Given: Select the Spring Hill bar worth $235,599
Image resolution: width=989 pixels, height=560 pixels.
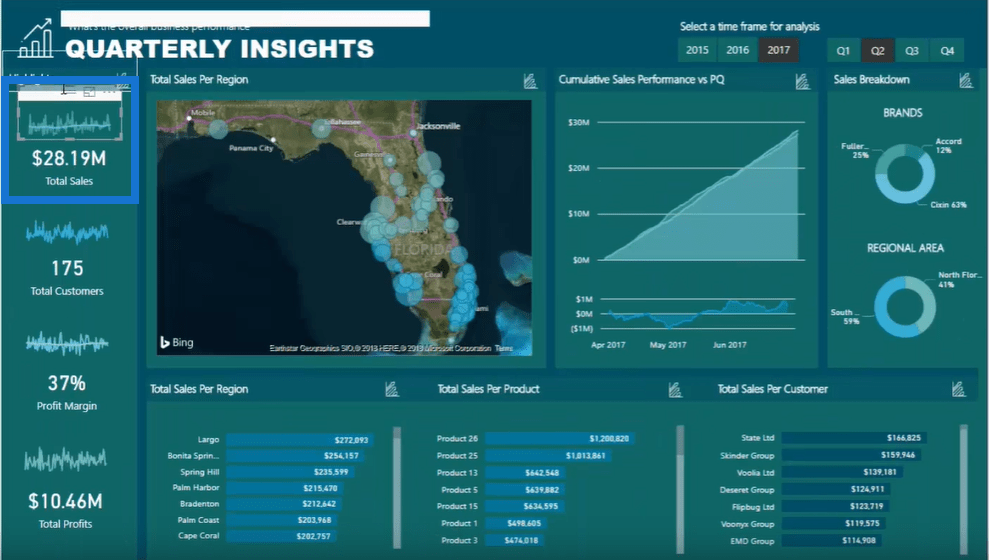Looking at the screenshot, I should tap(290, 472).
